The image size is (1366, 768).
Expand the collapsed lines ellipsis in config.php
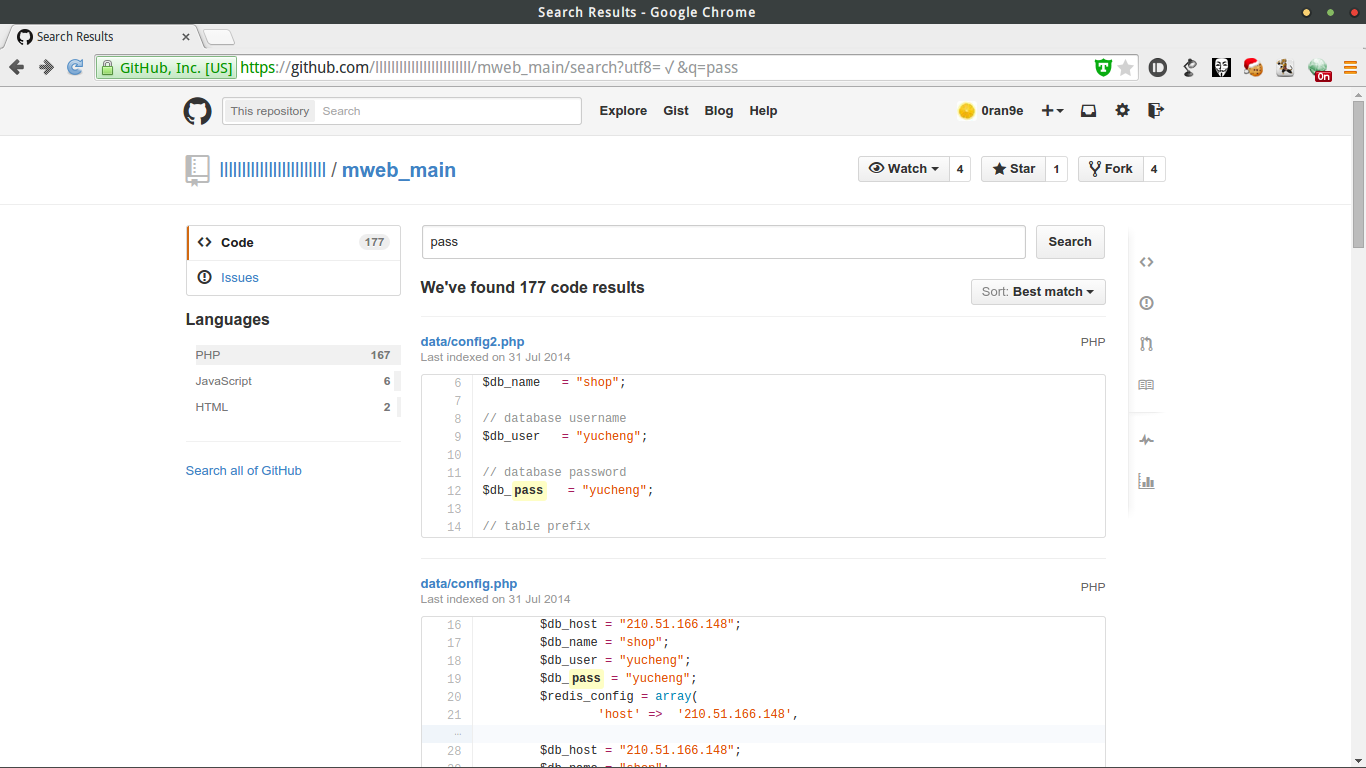click(456, 734)
